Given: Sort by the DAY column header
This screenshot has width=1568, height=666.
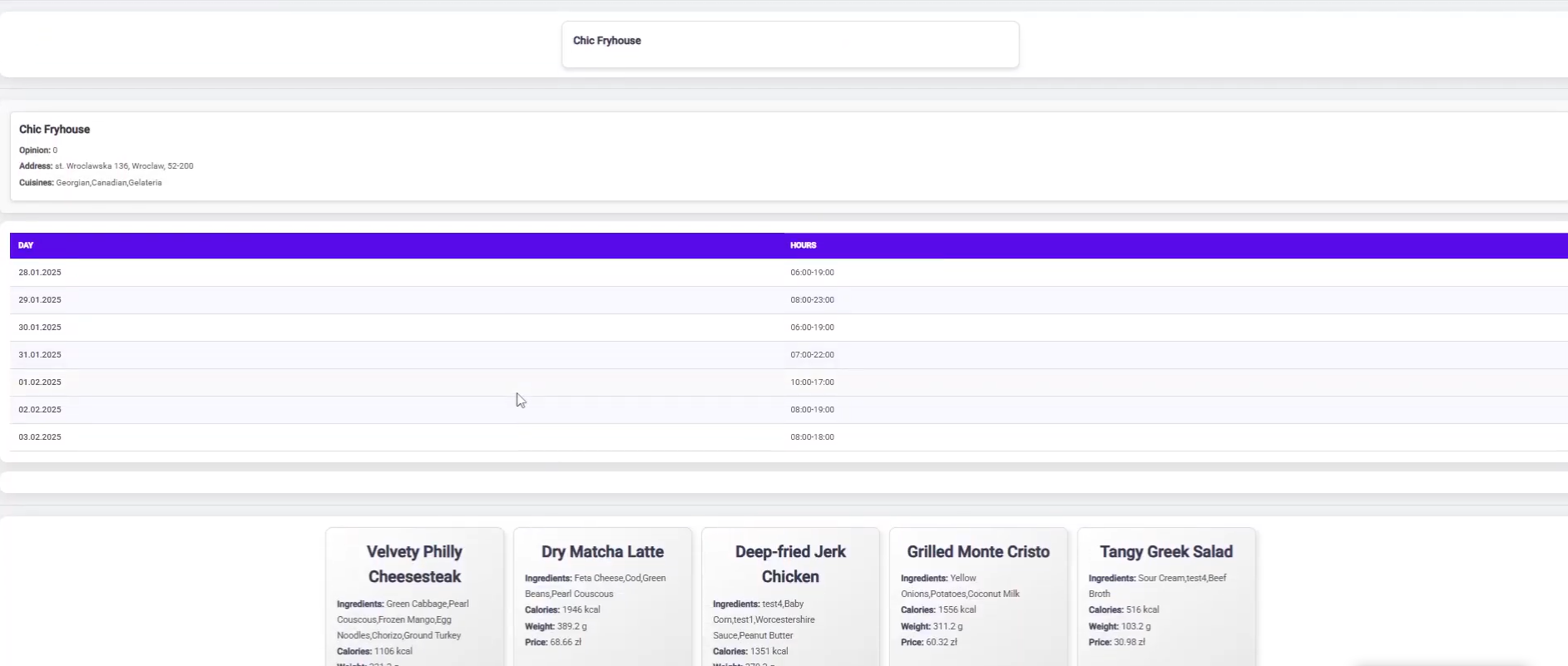Looking at the screenshot, I should coord(26,245).
